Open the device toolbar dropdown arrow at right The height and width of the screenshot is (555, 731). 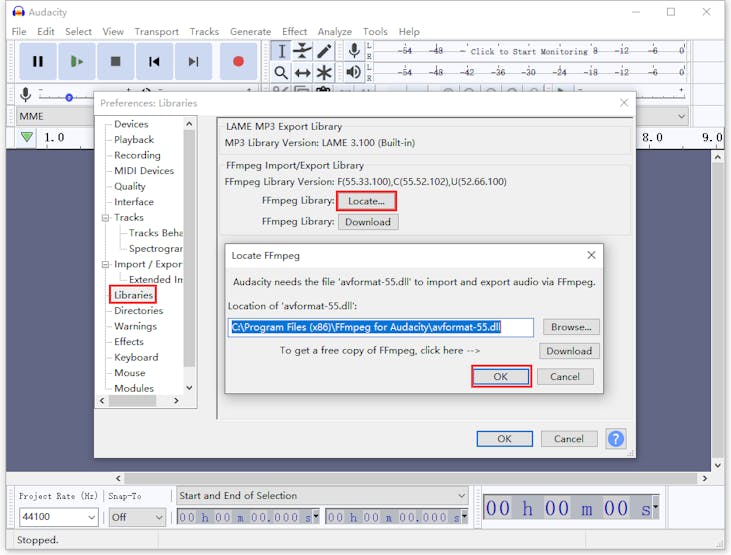coord(682,116)
